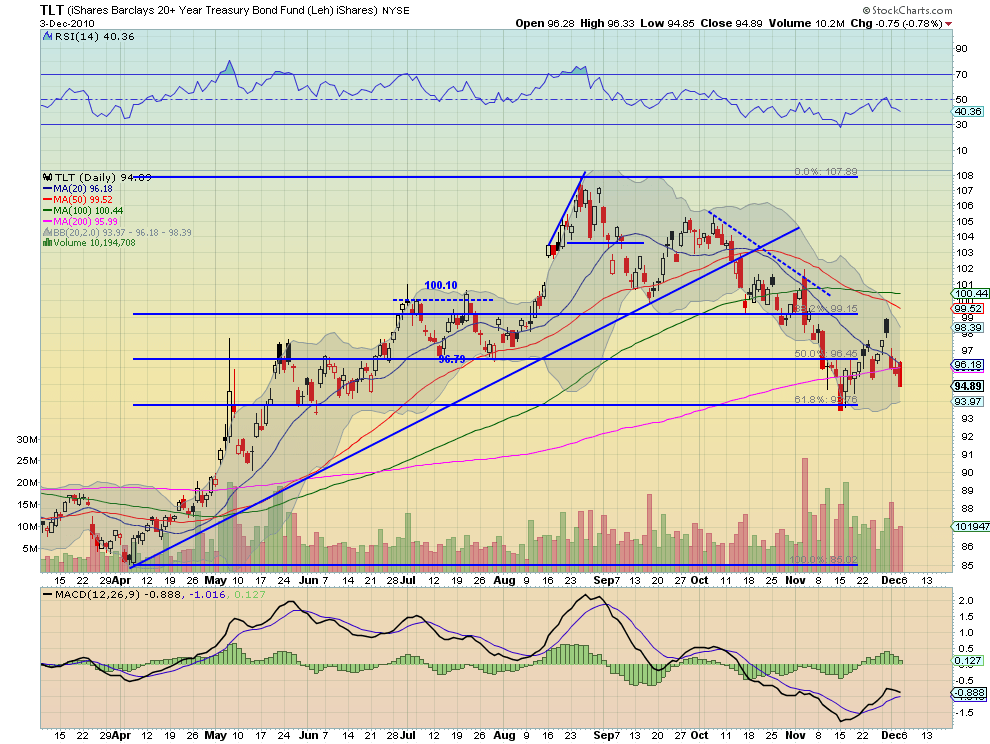Click the 100.10 annotation above dashed line
Viewport: 990px width, 744px height.
(x=441, y=285)
